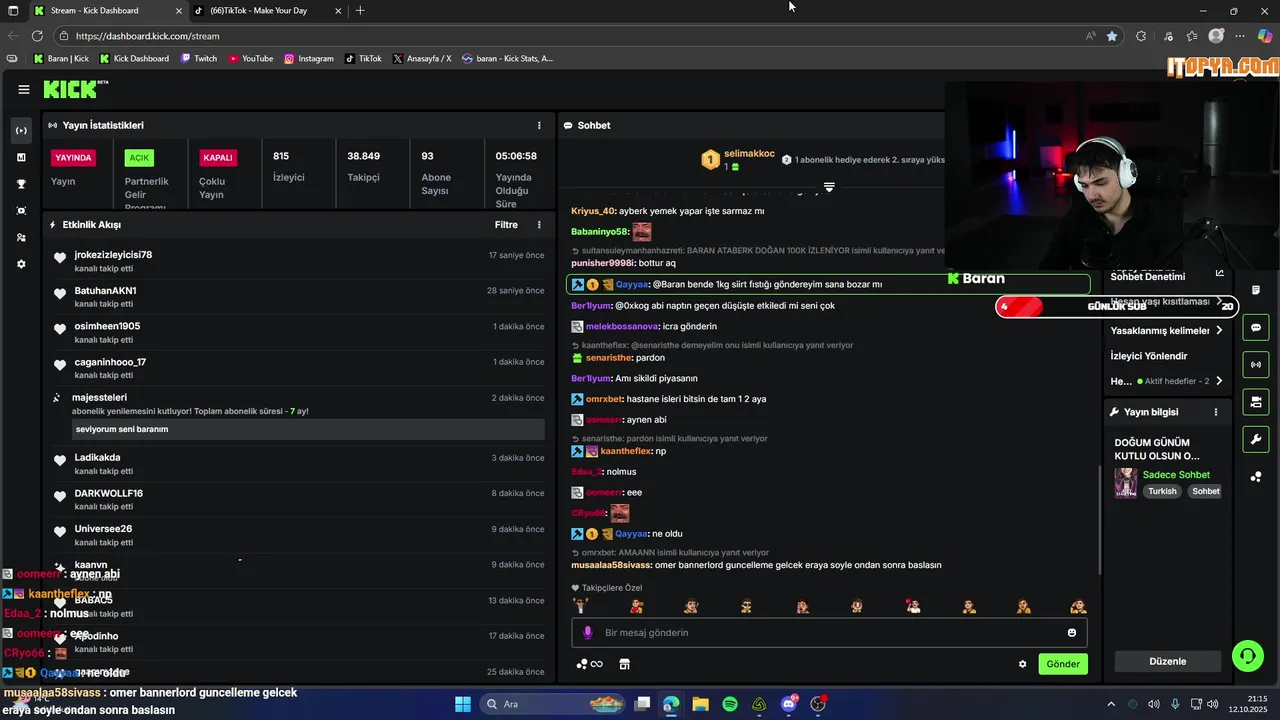The image size is (1280, 720).
Task: Click the KAPALI multi-stream badge
Action: (218, 158)
